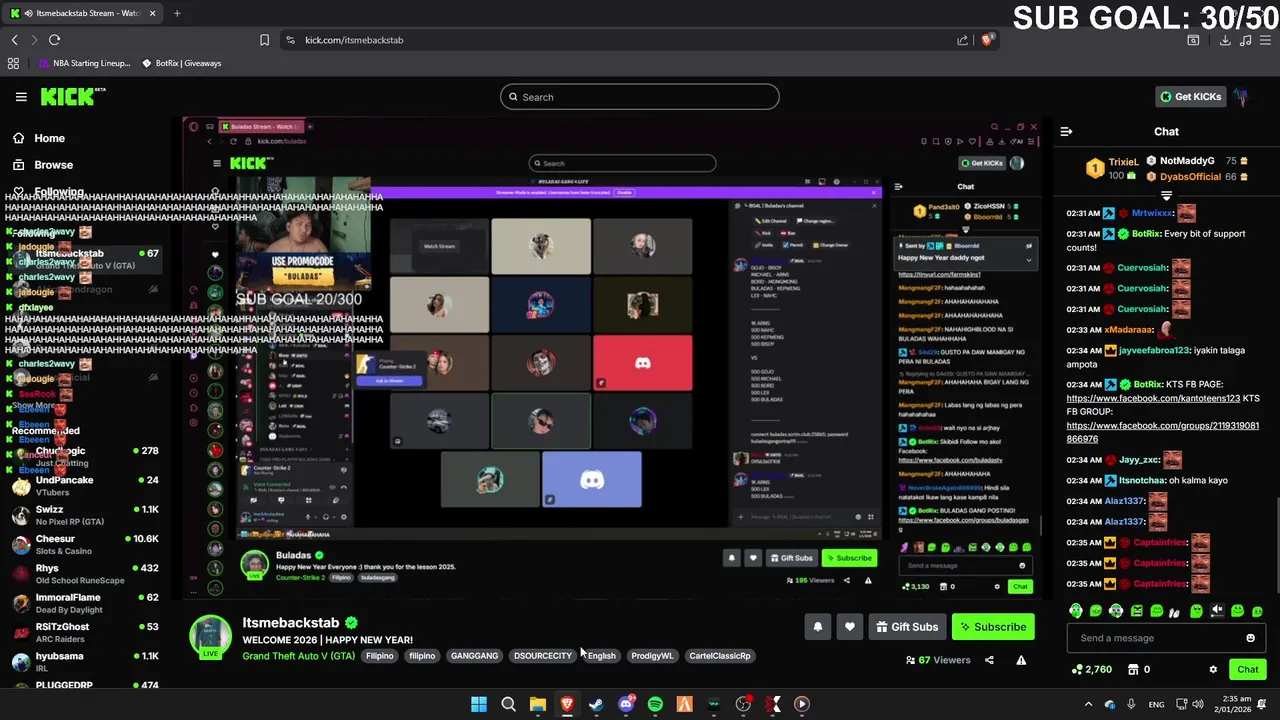Open taskbar Search
The width and height of the screenshot is (1280, 720).
(508, 704)
